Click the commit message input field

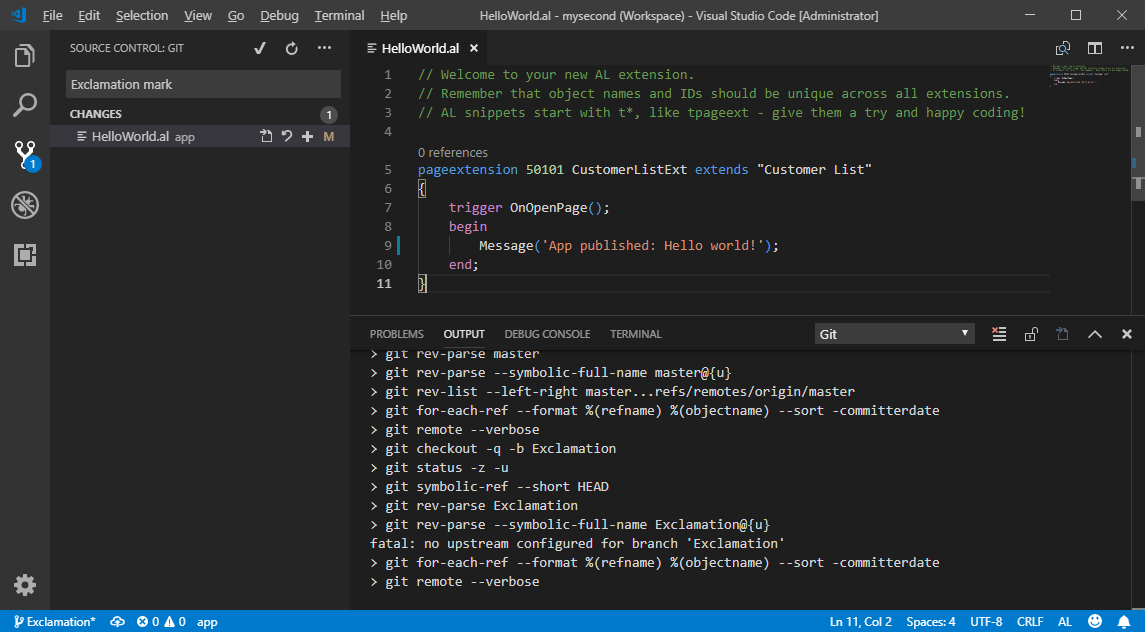[x=203, y=85]
